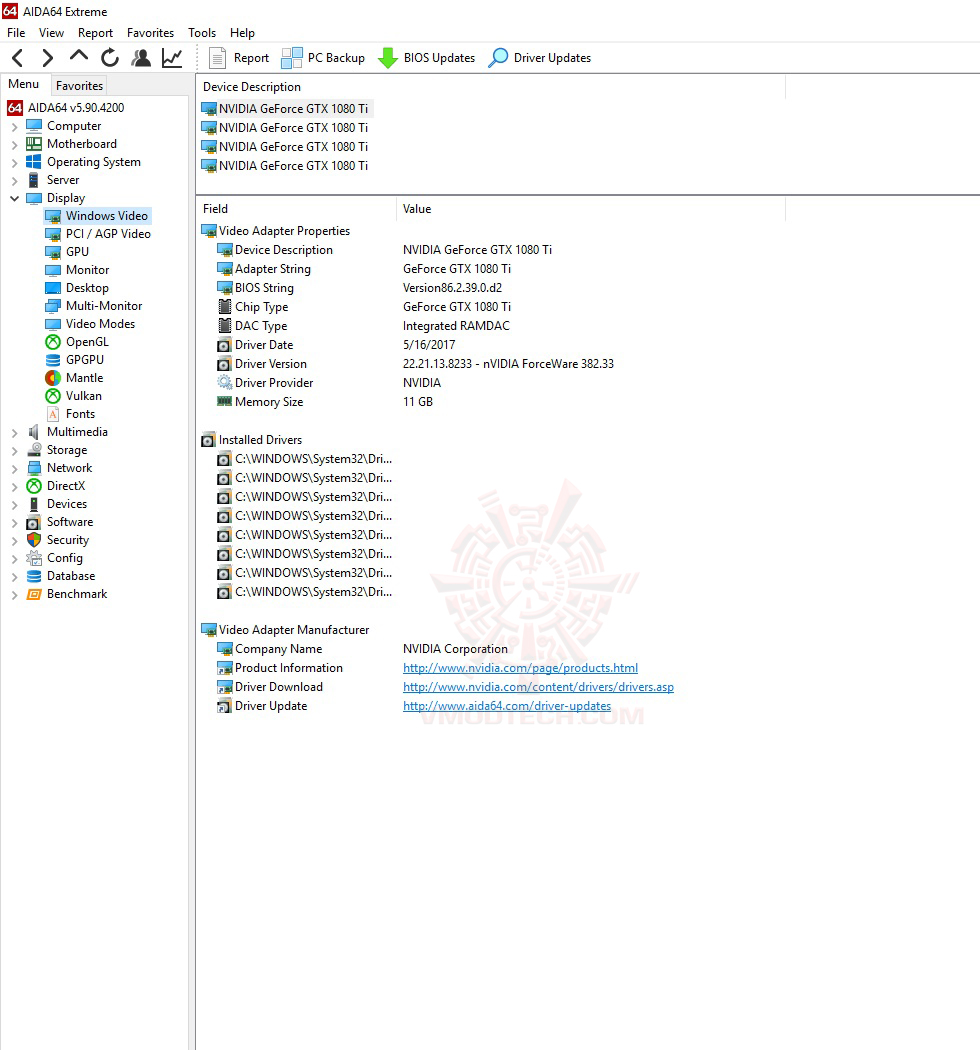980x1050 pixels.
Task: Click the Database icon in the tree
Action: [33, 577]
